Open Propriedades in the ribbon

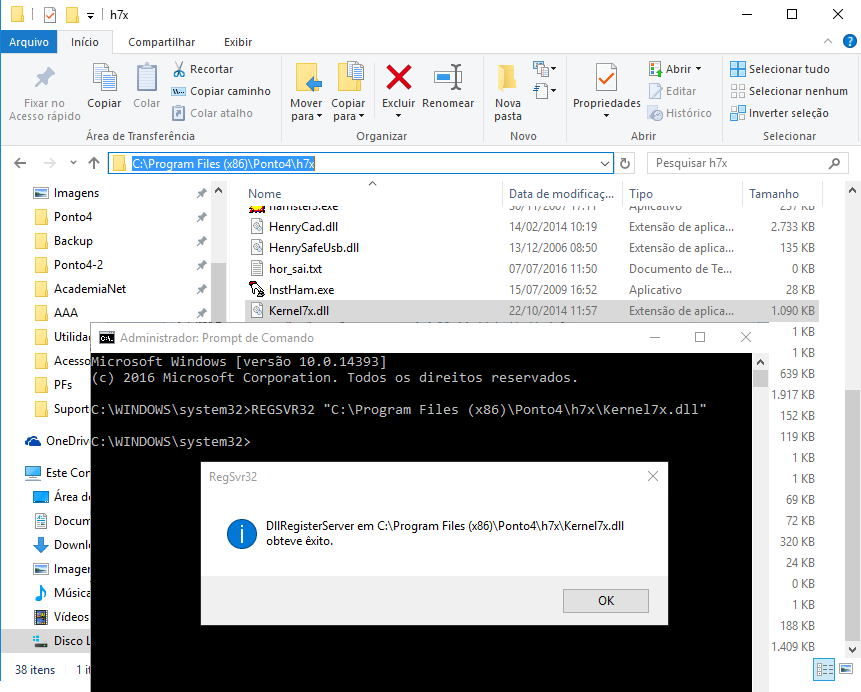[x=606, y=80]
